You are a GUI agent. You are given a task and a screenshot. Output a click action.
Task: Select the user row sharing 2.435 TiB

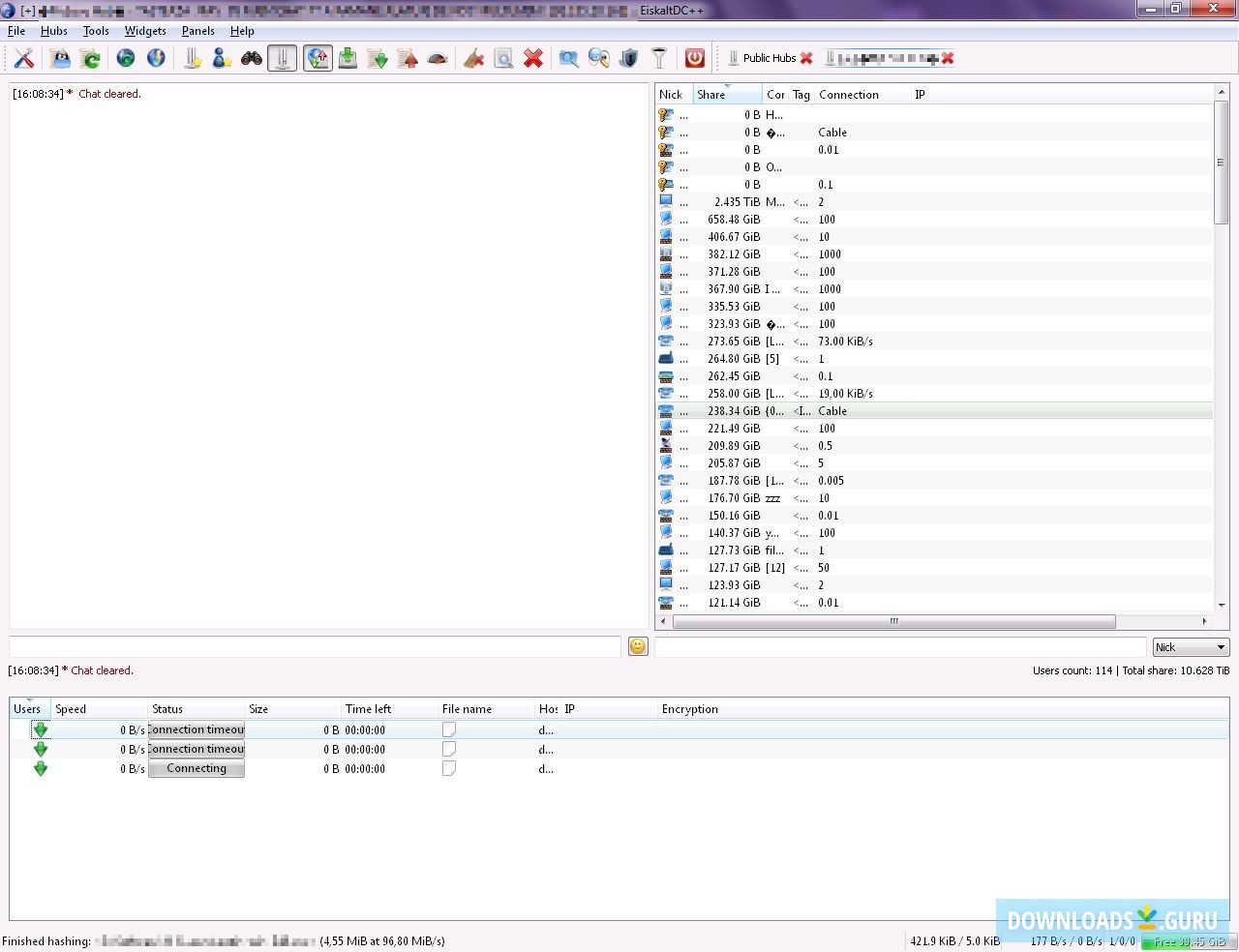pos(934,202)
